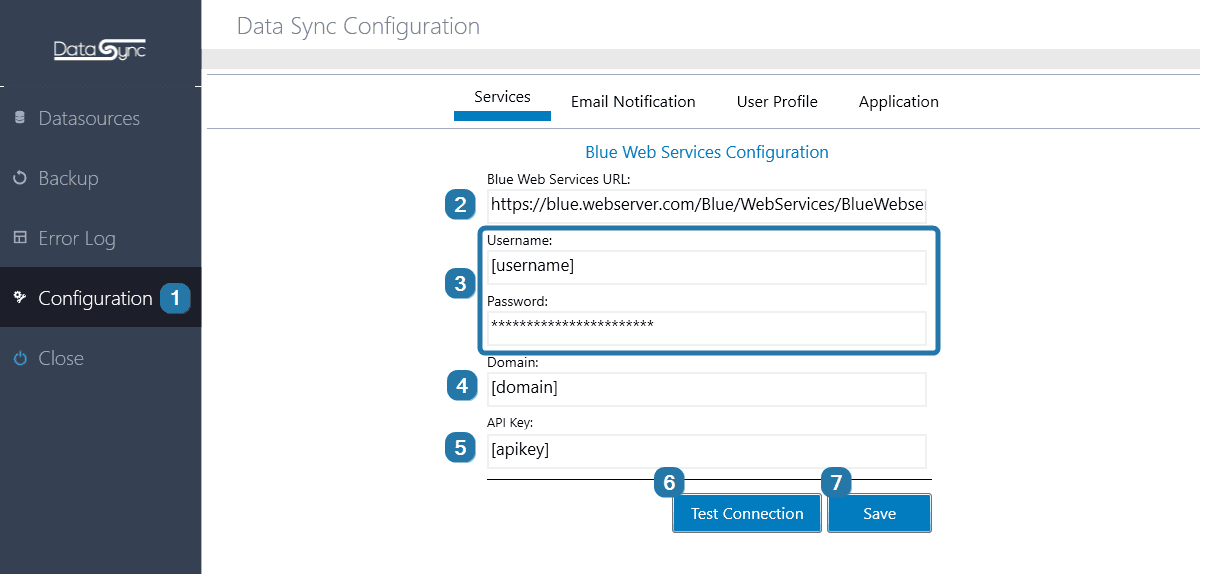Open the Backup sidebar item

click(x=100, y=178)
